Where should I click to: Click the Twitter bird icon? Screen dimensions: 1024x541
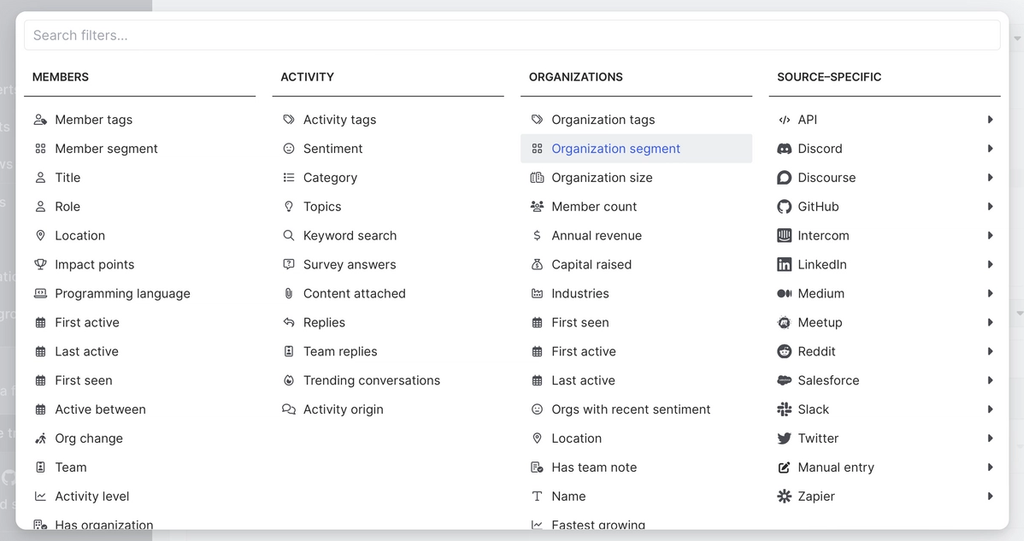click(784, 439)
